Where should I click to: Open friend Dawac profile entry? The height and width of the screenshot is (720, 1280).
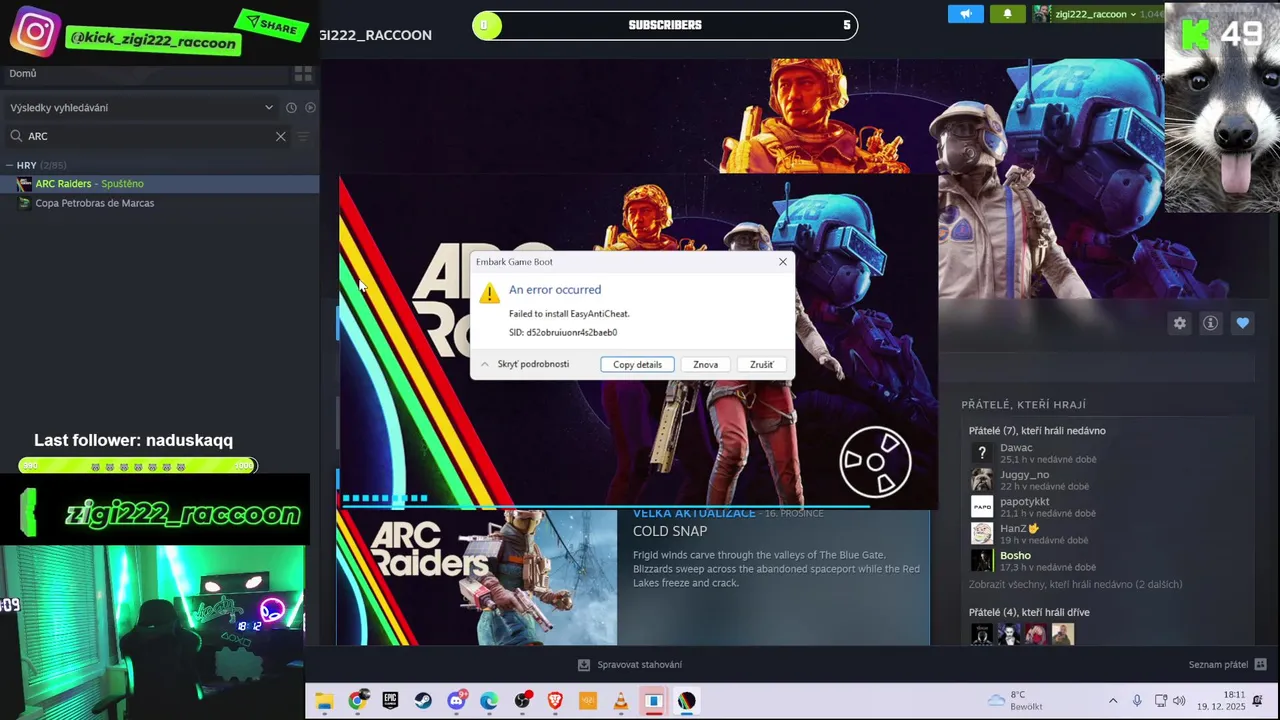pos(1034,453)
